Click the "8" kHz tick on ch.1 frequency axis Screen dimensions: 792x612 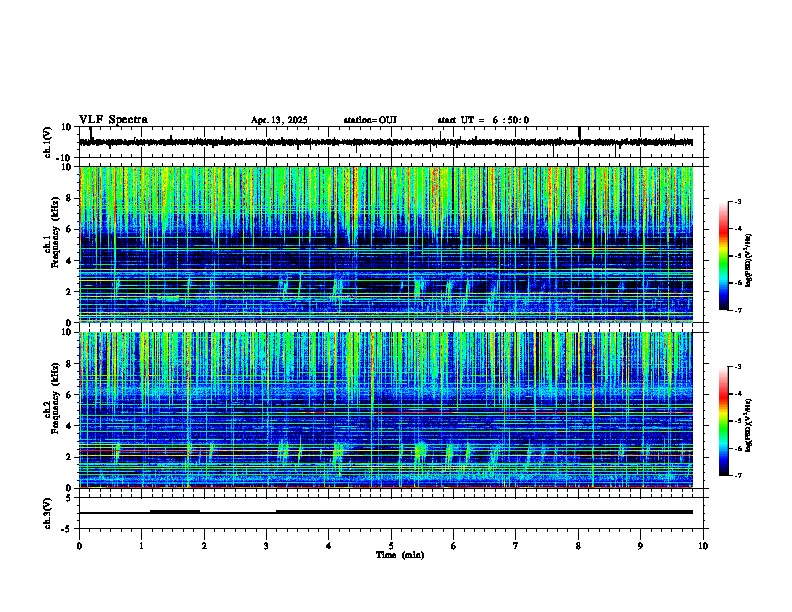coord(70,198)
